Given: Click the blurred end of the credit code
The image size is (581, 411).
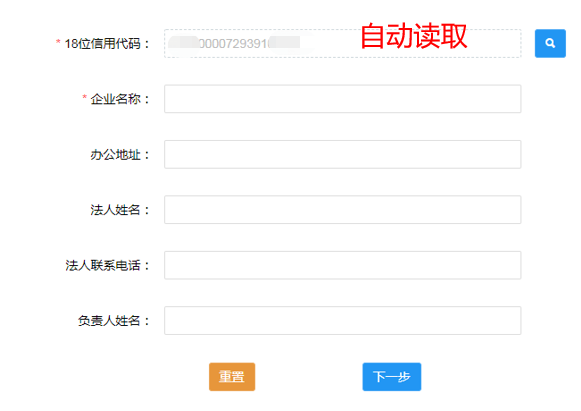Looking at the screenshot, I should pyautogui.click(x=285, y=42).
